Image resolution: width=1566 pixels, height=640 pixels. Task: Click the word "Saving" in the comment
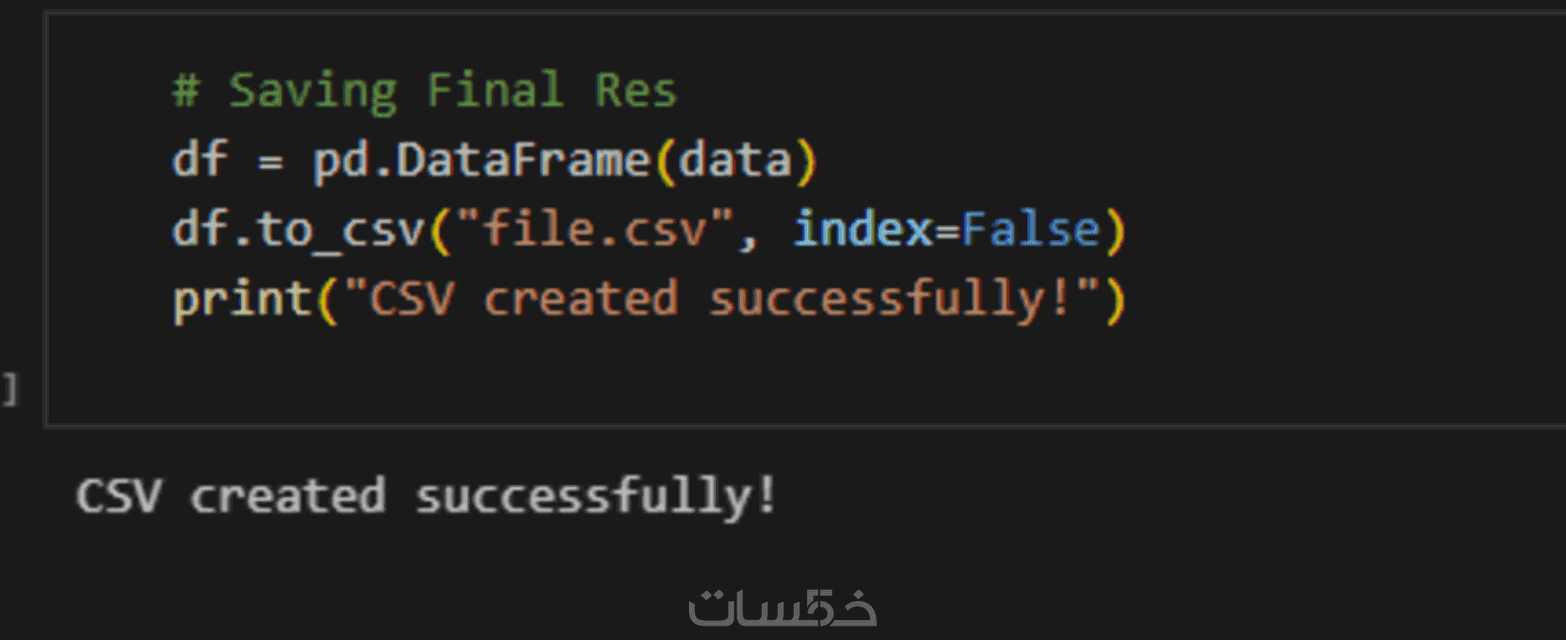click(313, 91)
